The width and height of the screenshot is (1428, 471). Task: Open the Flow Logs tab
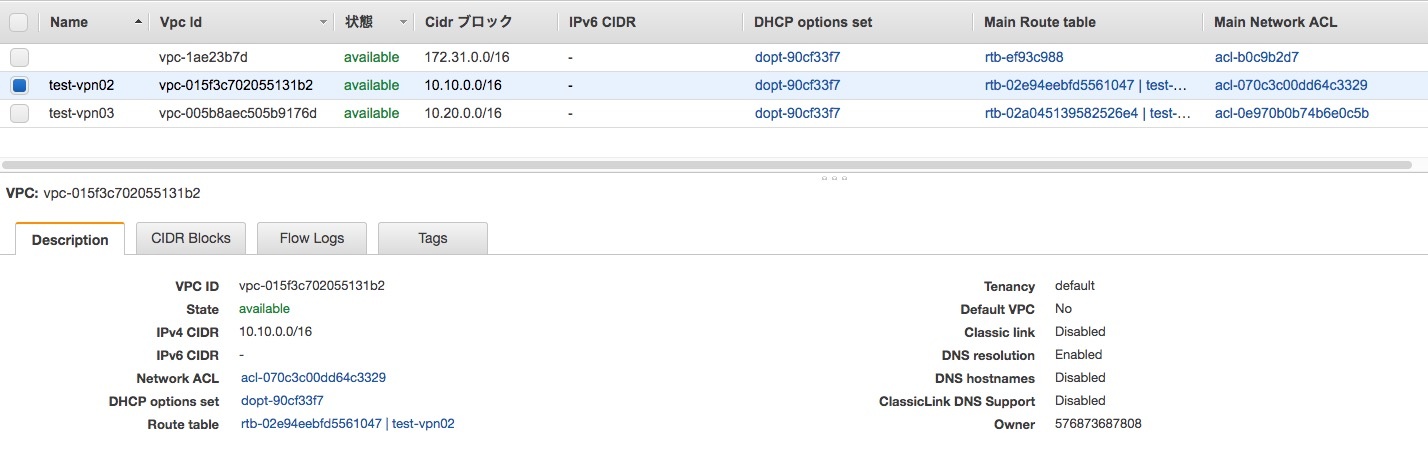click(311, 238)
